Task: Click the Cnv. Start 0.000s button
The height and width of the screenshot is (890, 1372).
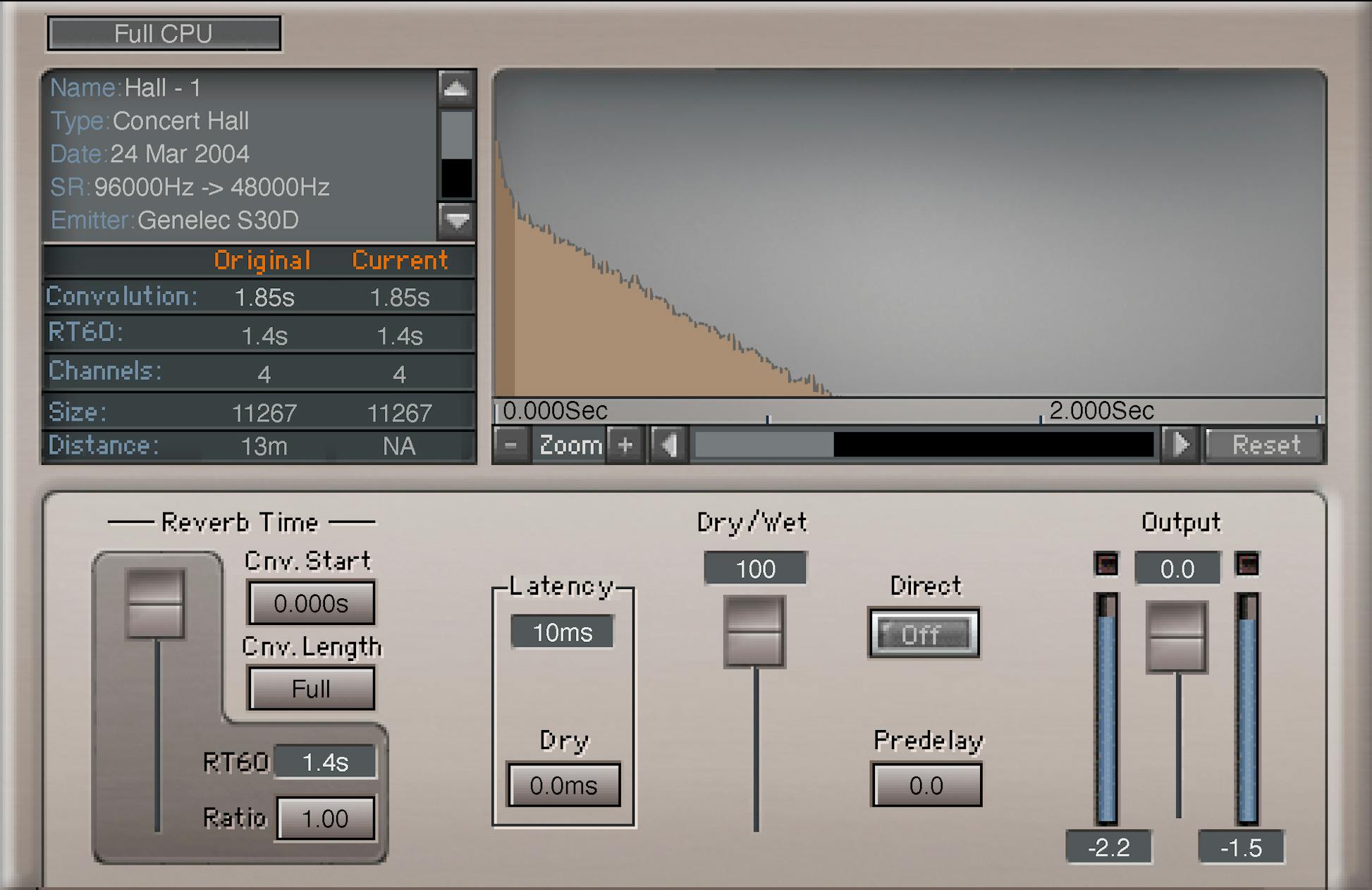Action: point(310,603)
